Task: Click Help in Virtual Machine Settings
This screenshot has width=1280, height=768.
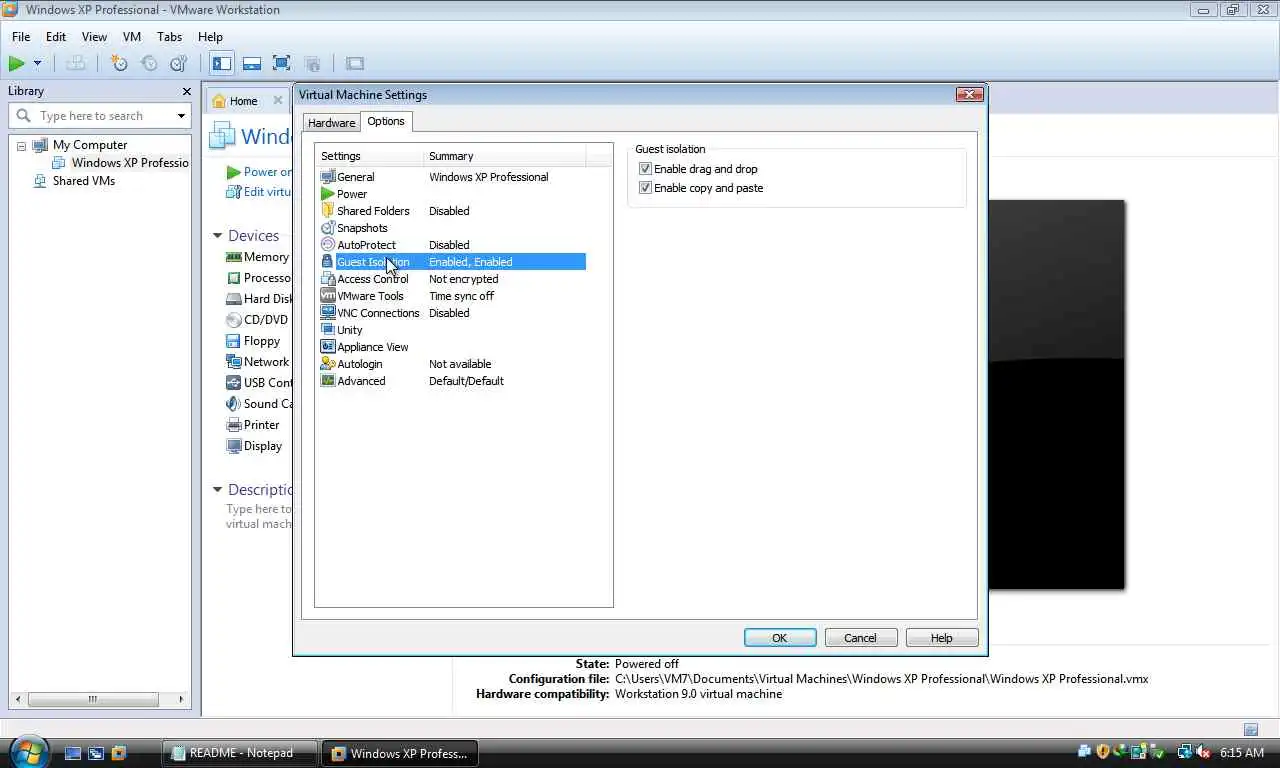Action: (941, 638)
